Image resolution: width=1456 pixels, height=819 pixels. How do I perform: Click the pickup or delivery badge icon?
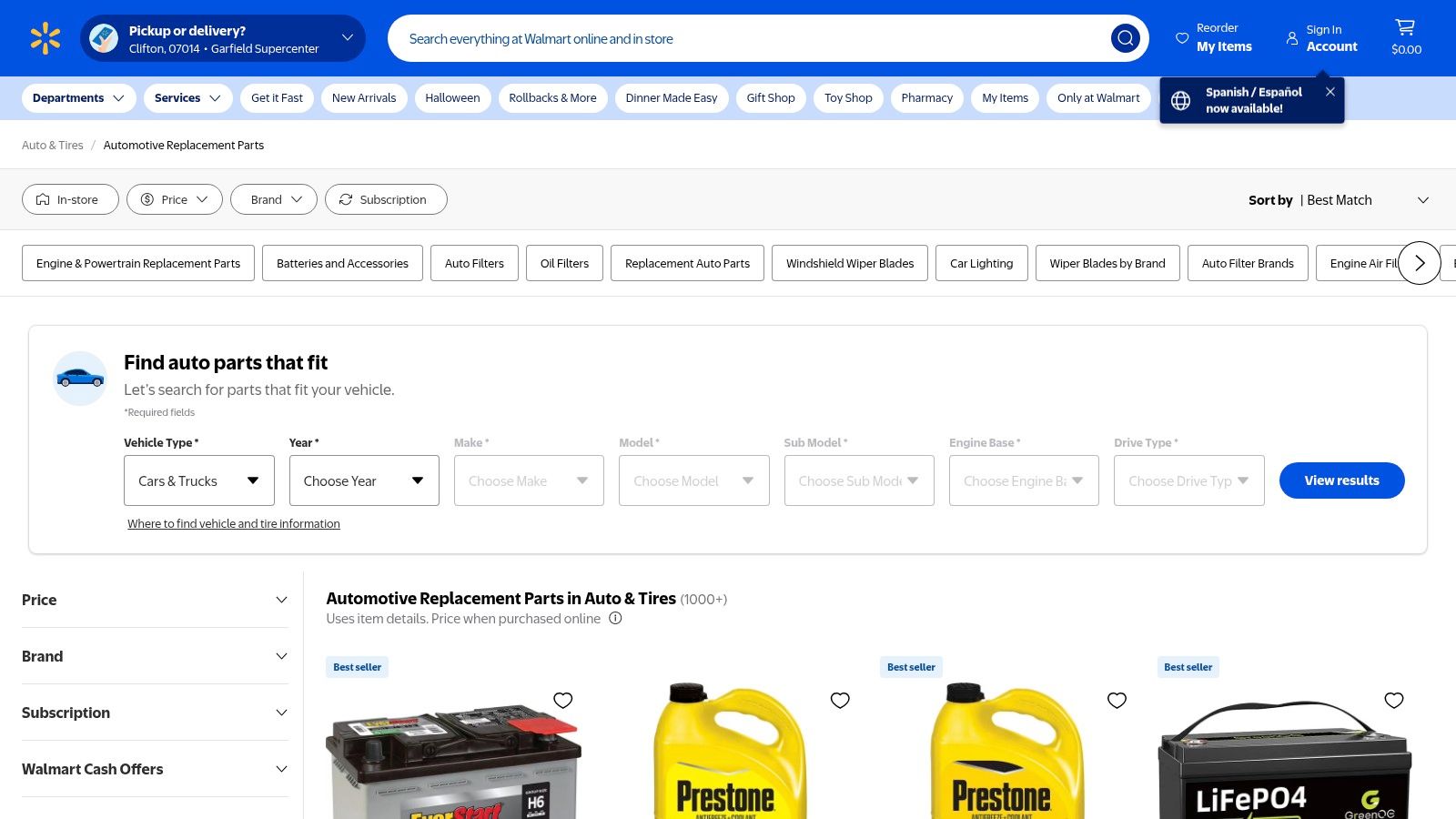(104, 38)
